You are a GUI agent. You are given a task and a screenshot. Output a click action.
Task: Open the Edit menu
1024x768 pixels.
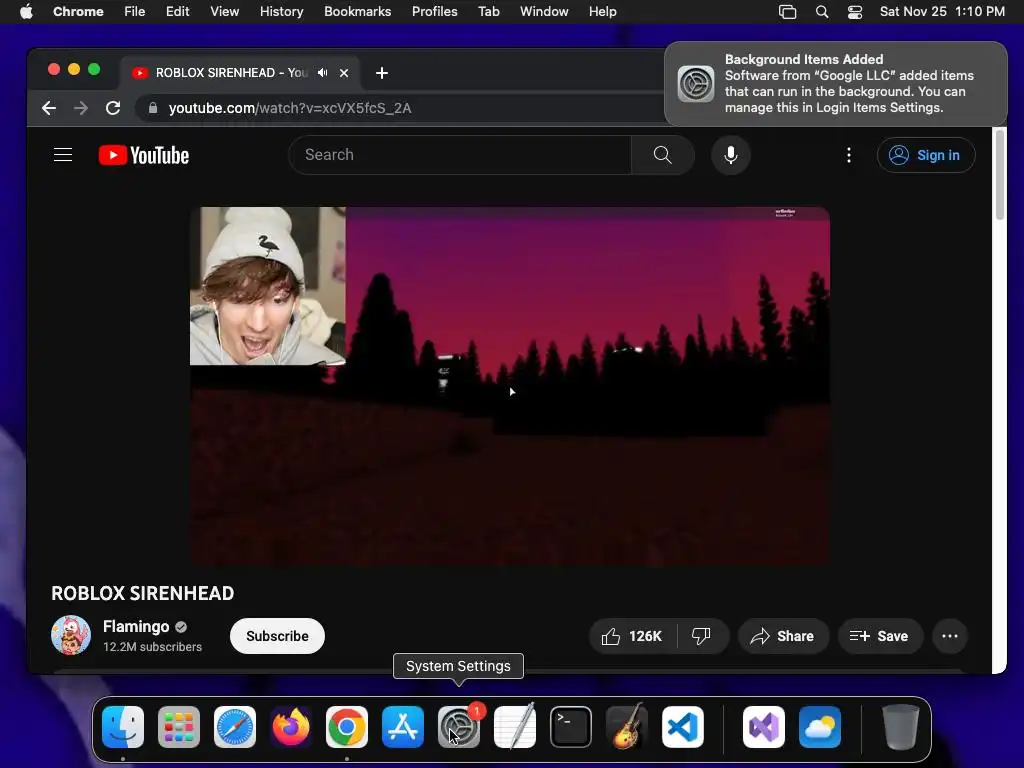pos(177,11)
